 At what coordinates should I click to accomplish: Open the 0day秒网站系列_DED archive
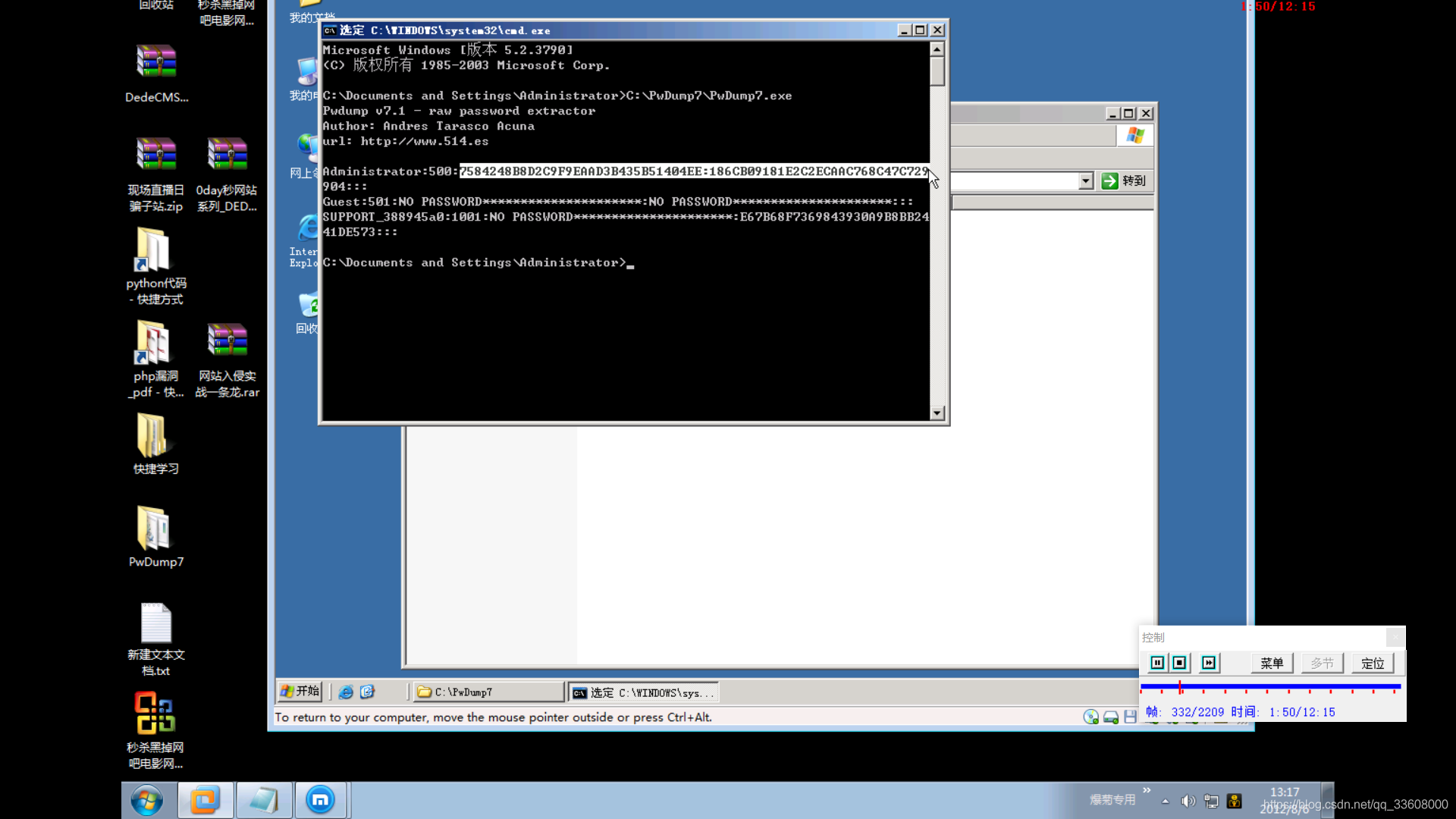click(x=227, y=174)
